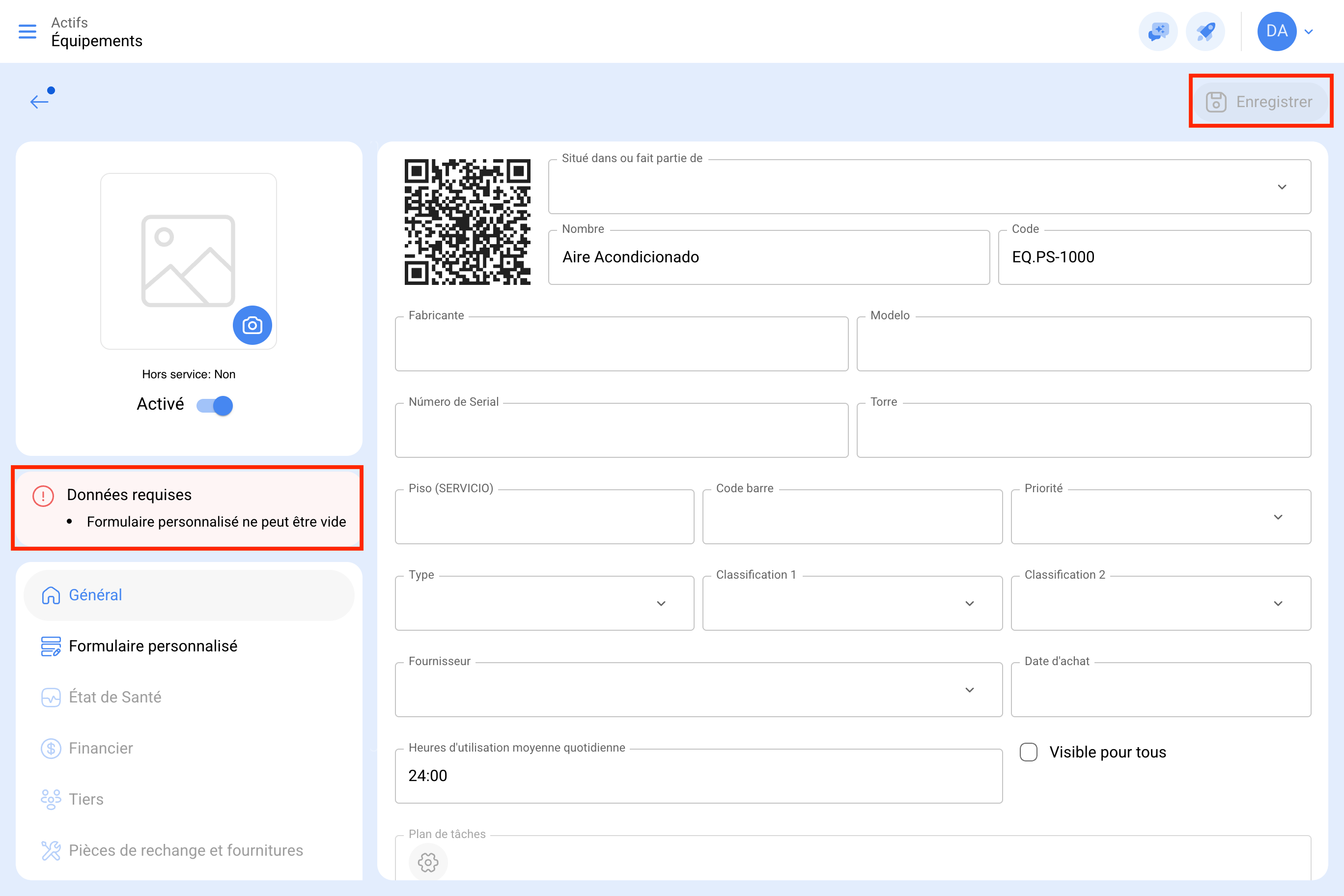The height and width of the screenshot is (896, 1344).
Task: Edit the Nombre field
Action: 769,257
